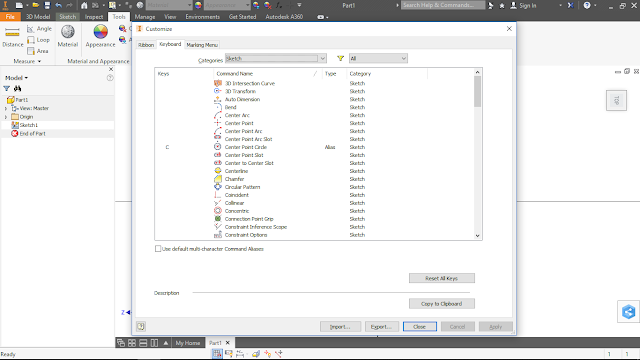Click the filter icon in Model browser
This screenshot has height=360, width=640.
pyautogui.click(x=7, y=89)
